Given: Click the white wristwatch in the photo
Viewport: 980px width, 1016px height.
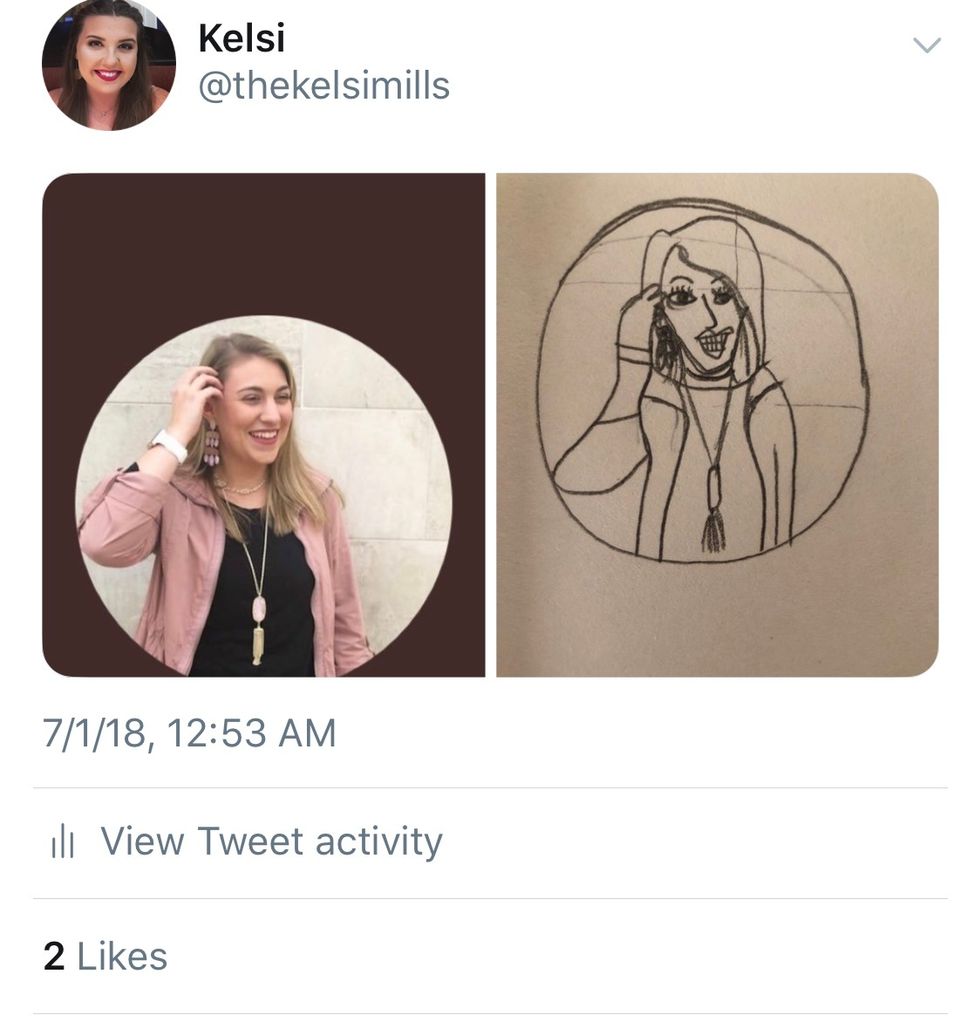Looking at the screenshot, I should [x=170, y=444].
